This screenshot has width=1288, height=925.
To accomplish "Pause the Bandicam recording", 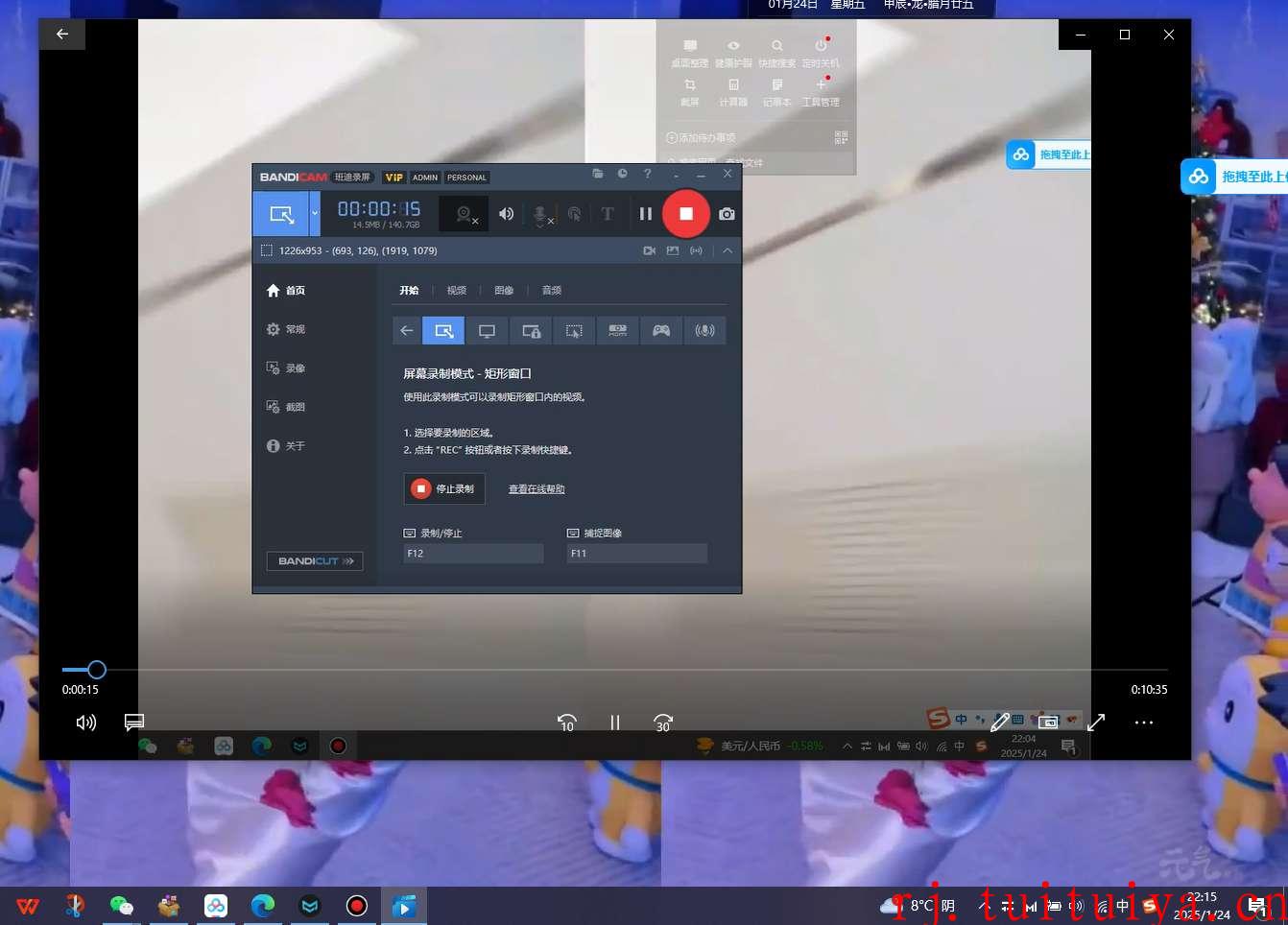I will 646,214.
